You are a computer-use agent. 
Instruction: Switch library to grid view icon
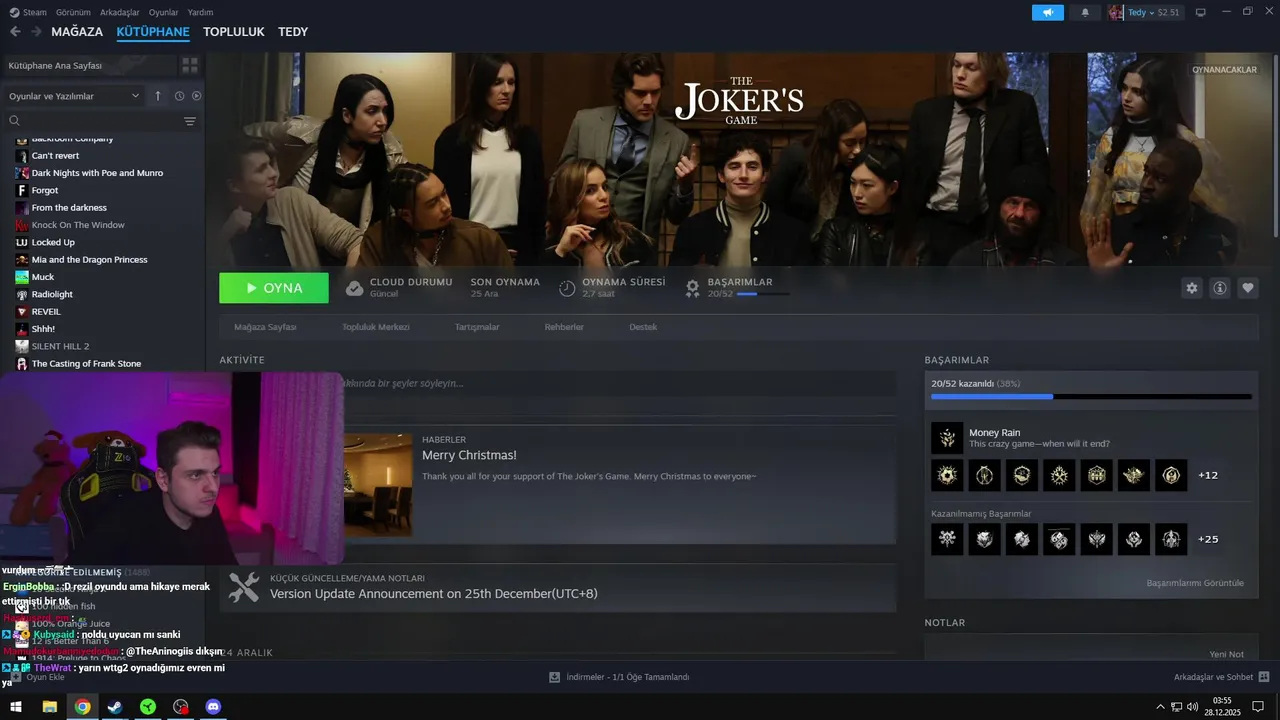[x=189, y=65]
